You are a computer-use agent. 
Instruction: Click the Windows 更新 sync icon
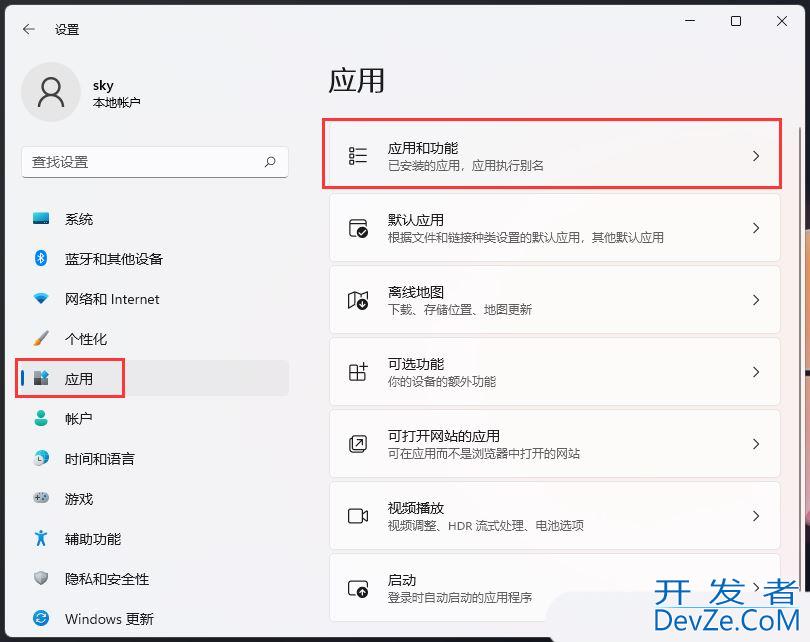coord(41,618)
